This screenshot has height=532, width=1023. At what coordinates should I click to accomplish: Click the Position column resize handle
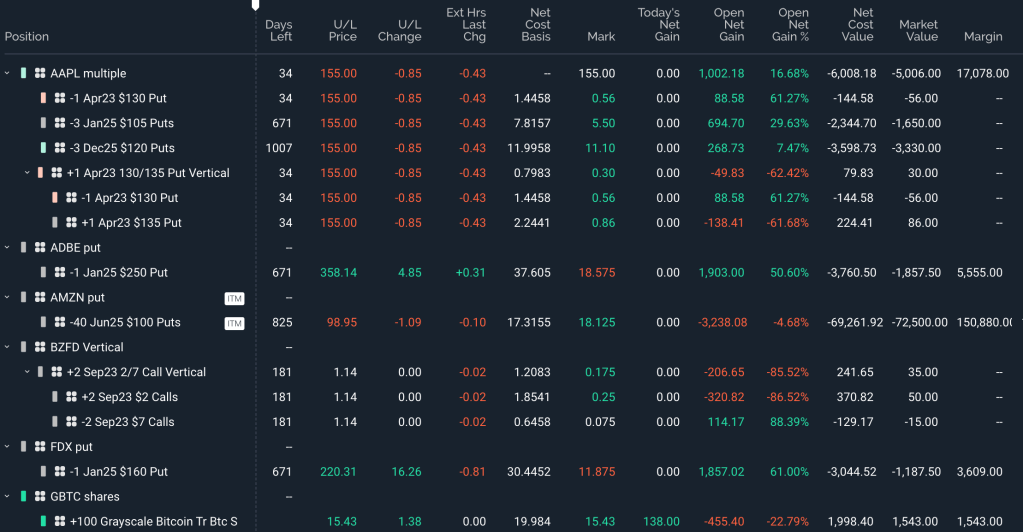(255, 6)
